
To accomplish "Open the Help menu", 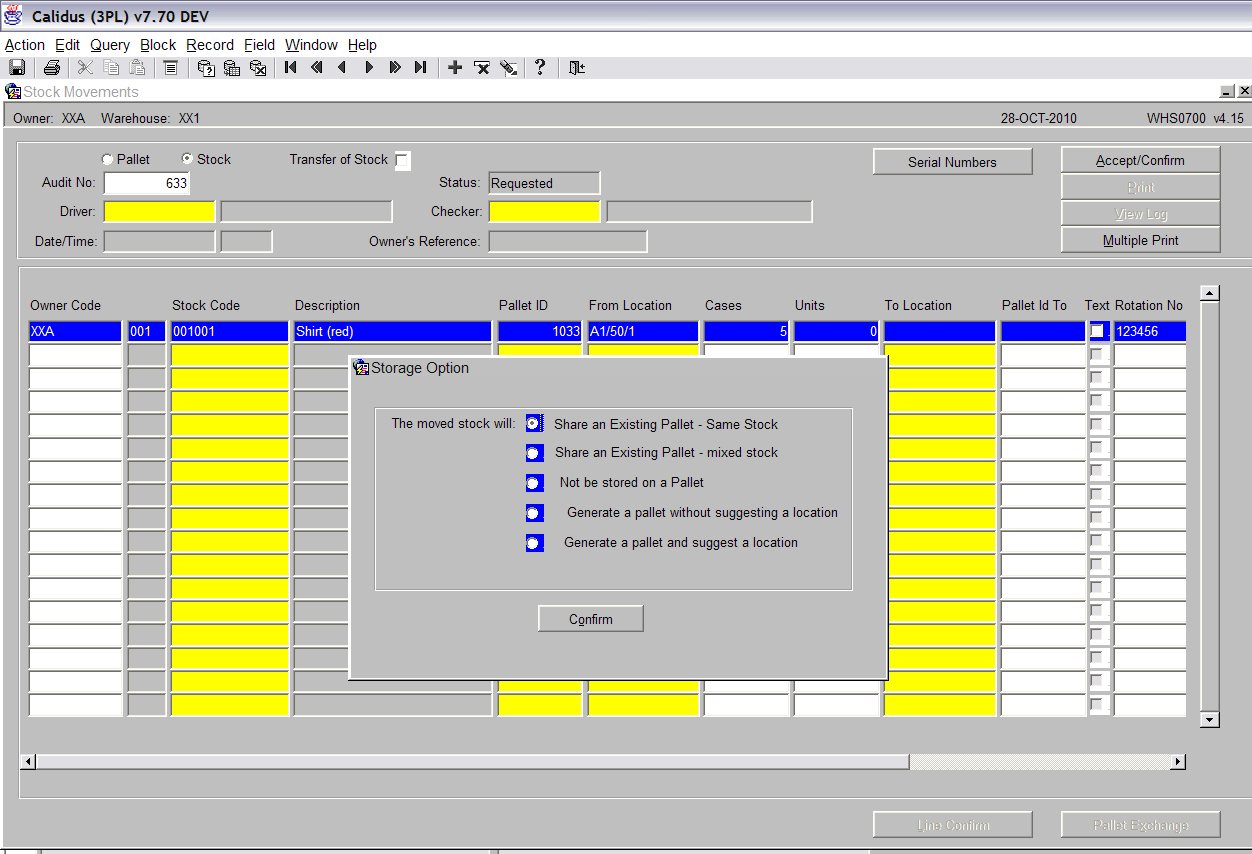I will pos(362,45).
